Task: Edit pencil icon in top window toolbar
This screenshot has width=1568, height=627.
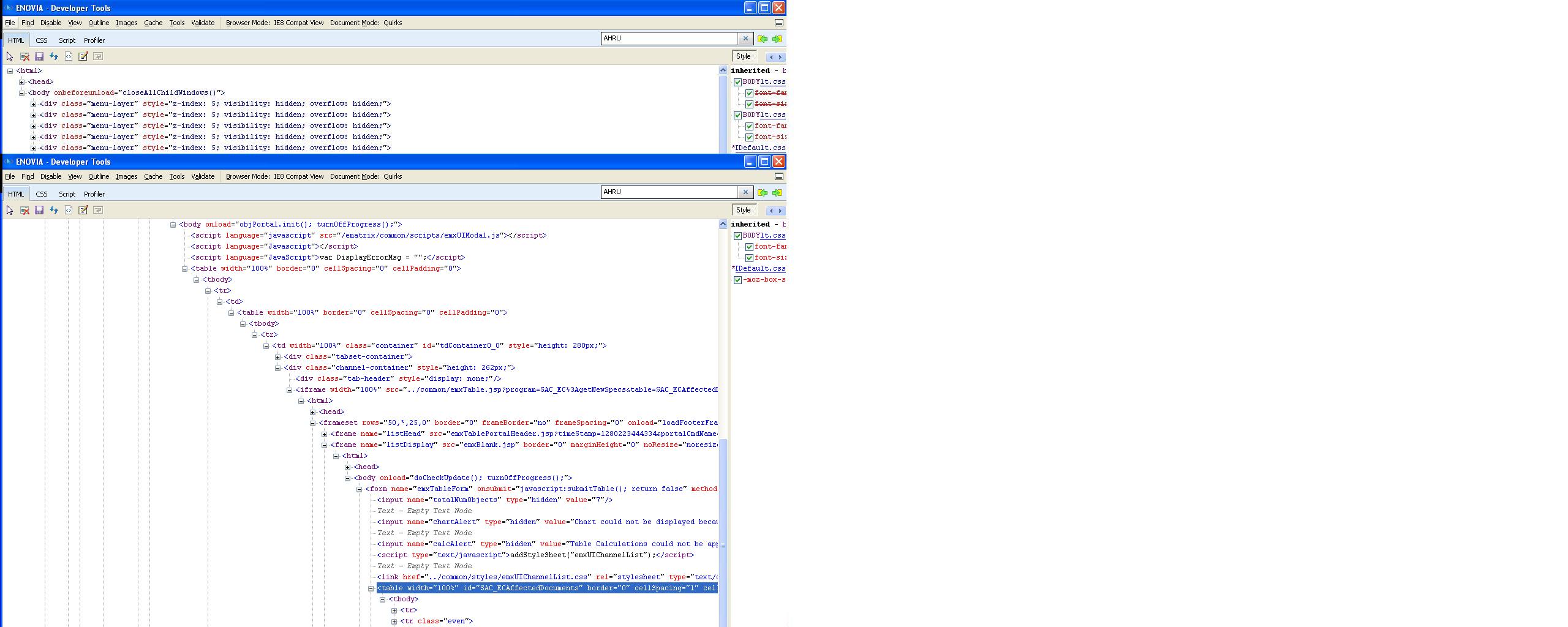Action: (x=83, y=56)
